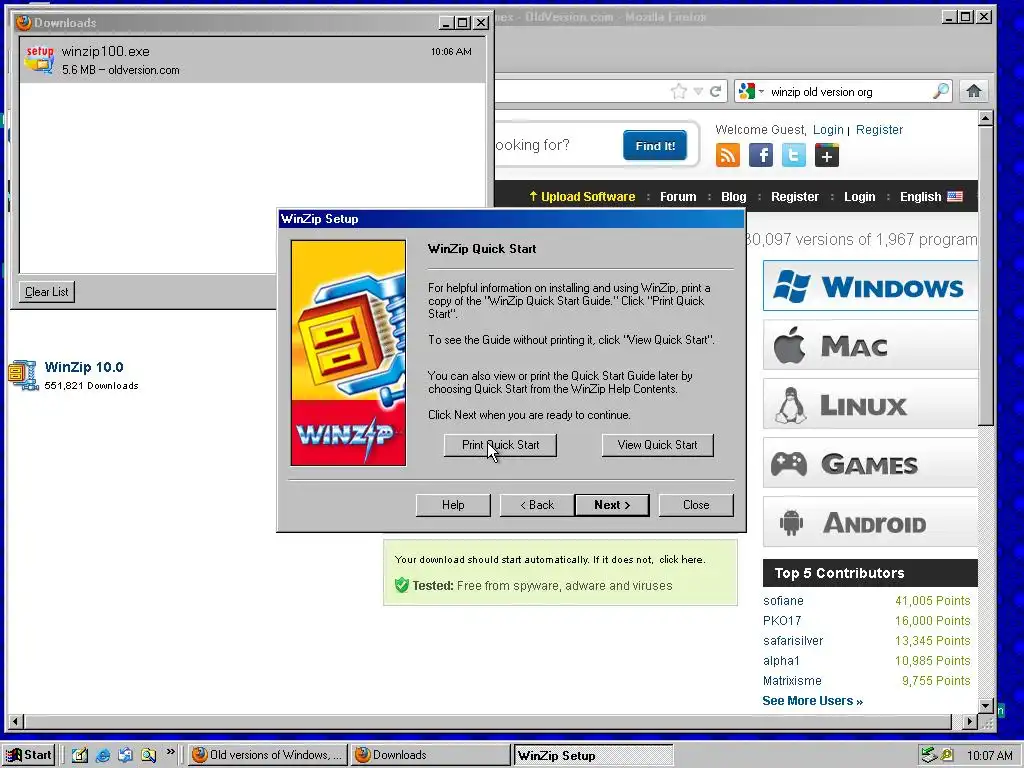Switch to WinZip Setup taskbar button
The image size is (1024, 768).
click(x=593, y=756)
